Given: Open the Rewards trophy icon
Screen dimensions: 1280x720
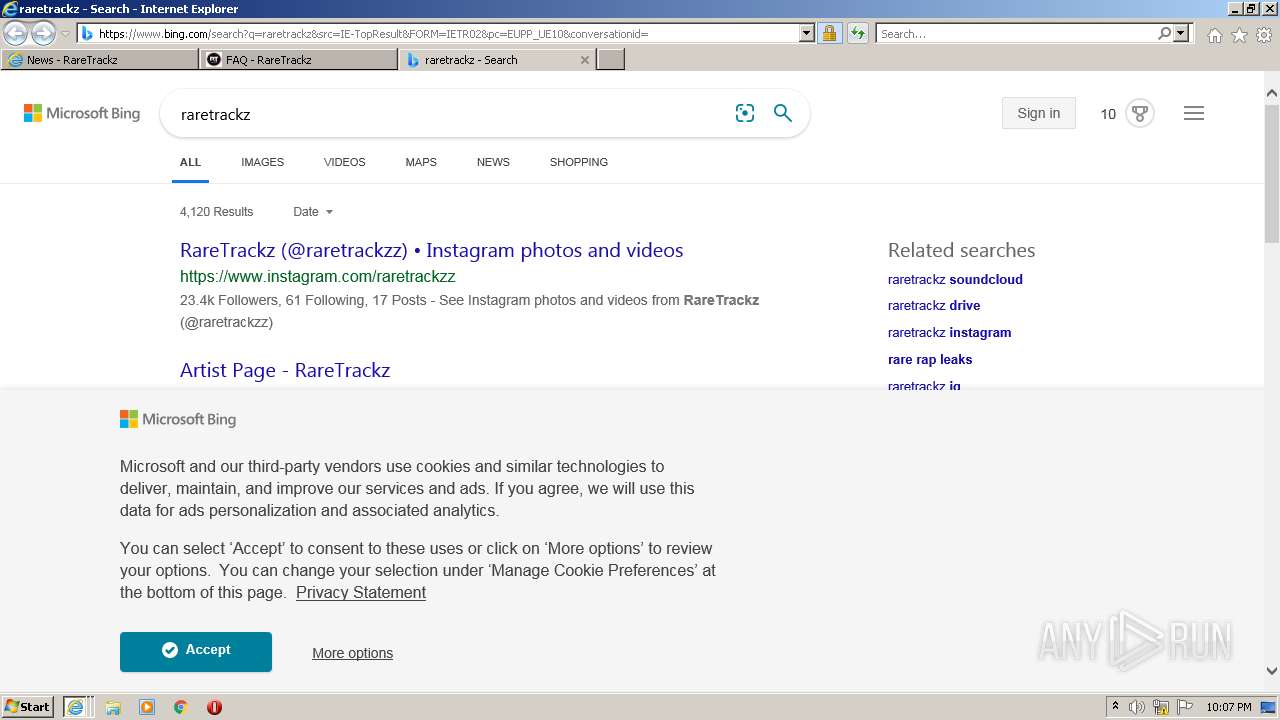Looking at the screenshot, I should [1140, 113].
